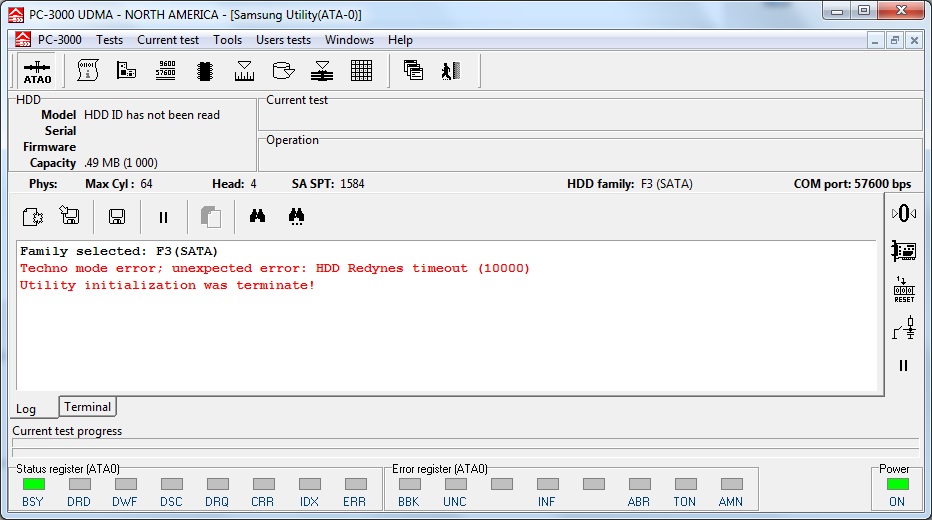
Task: Click the red Techno mode error line
Action: pos(275,268)
